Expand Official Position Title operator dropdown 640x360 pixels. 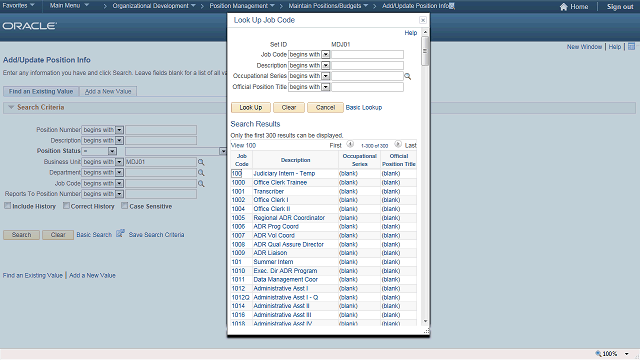325,87
